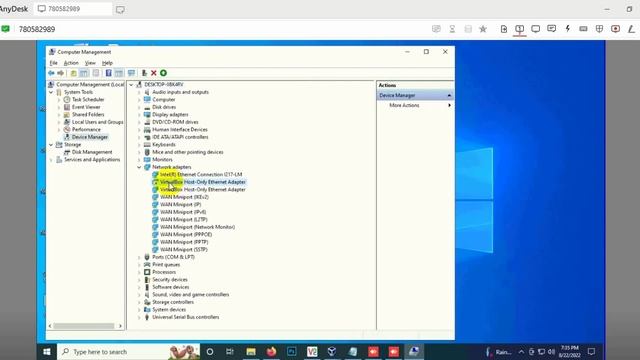
Task: Click the blue Help icon in toolbar
Action: [x=109, y=73]
